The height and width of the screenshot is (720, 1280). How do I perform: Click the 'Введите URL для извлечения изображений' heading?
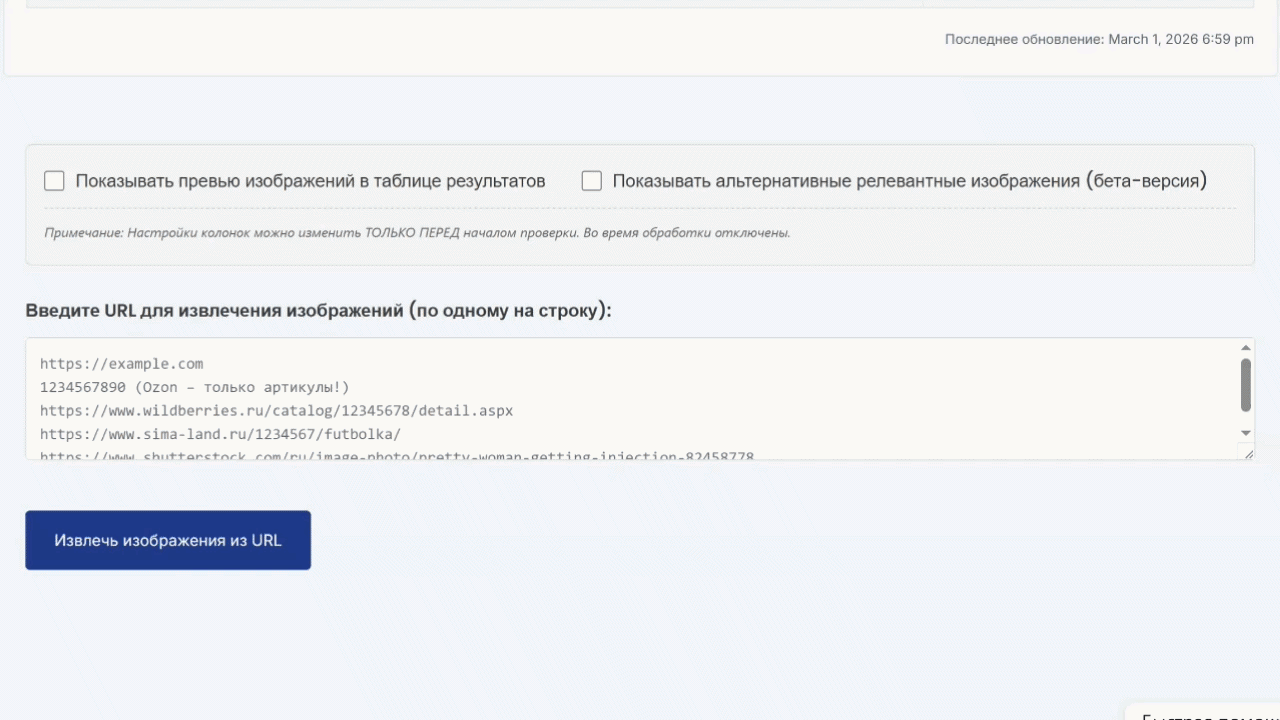pos(318,310)
